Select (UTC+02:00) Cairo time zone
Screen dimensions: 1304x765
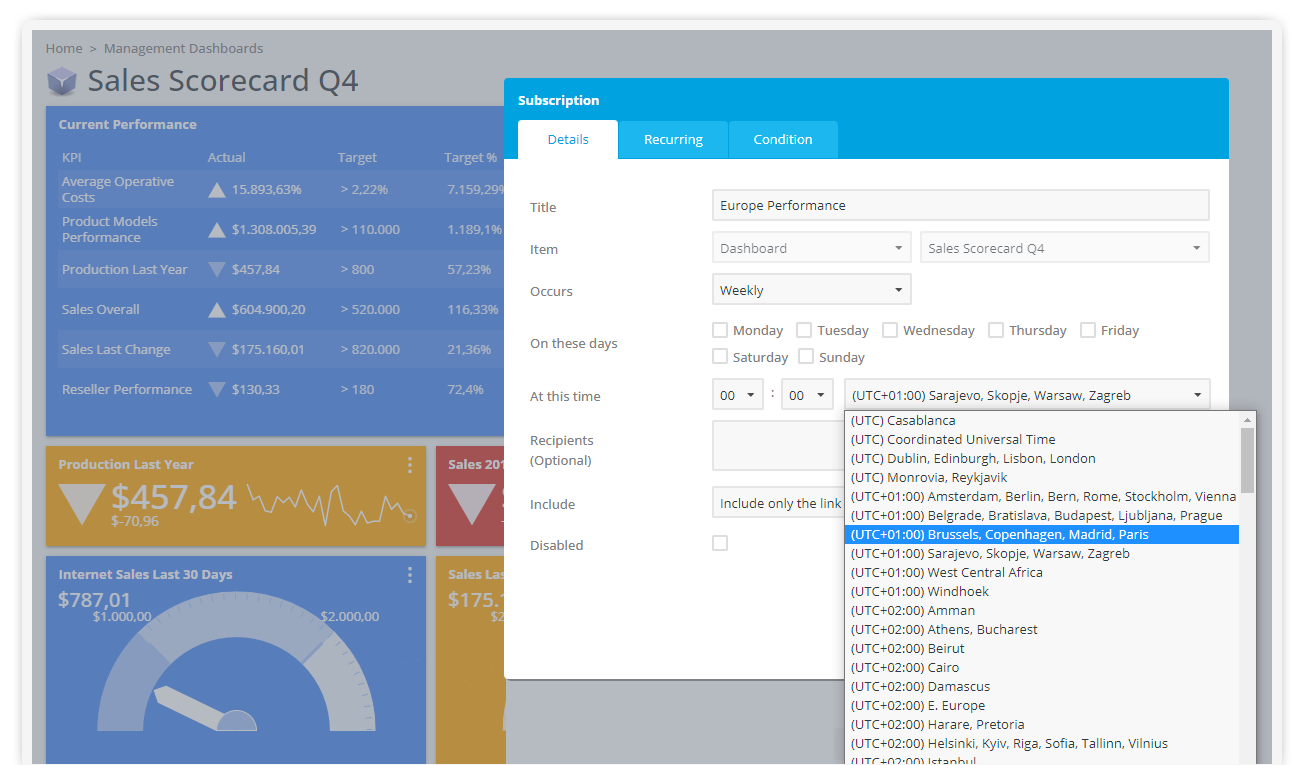pyautogui.click(x=1042, y=668)
